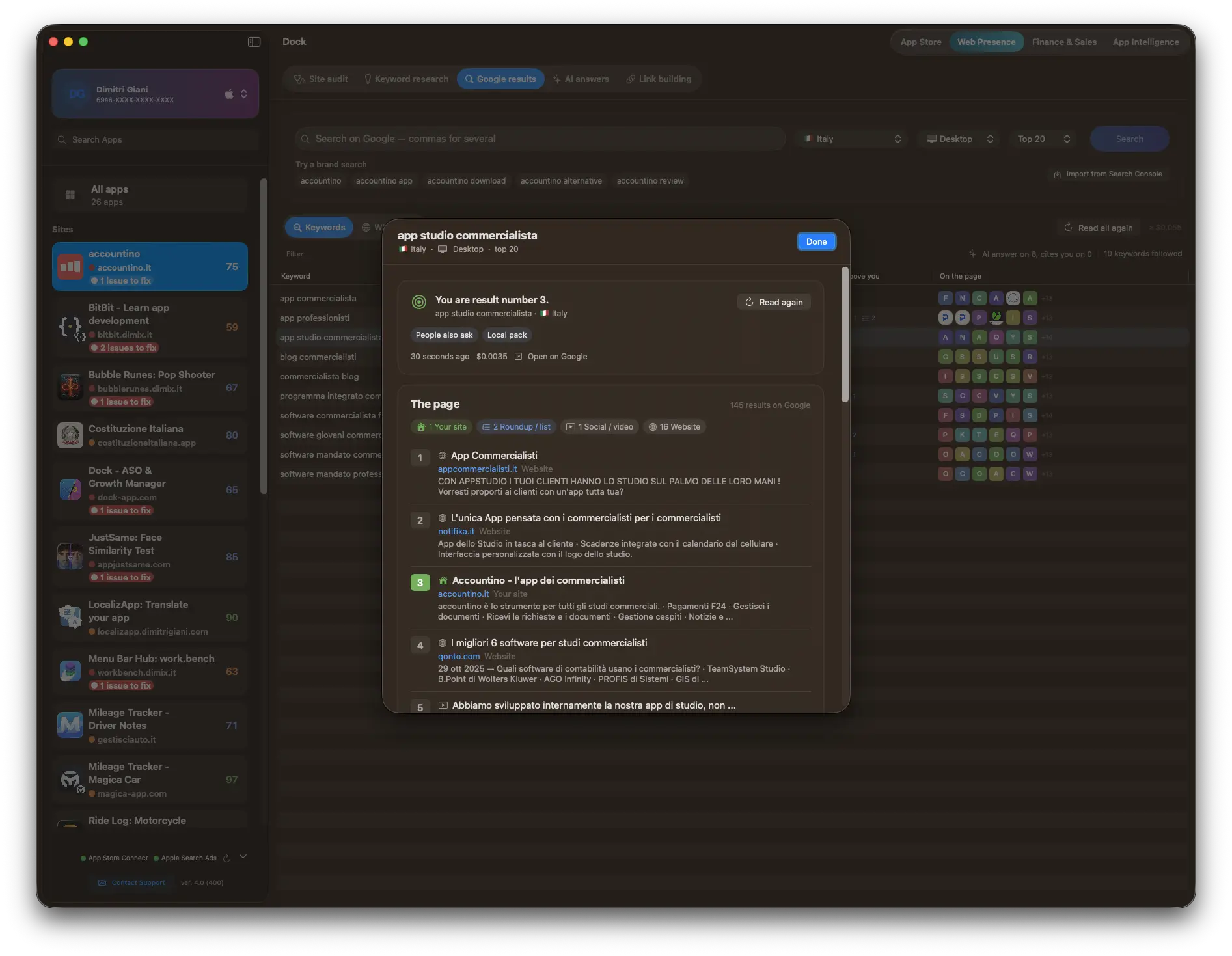Open the qonto.com link
1232x956 pixels.
point(459,656)
